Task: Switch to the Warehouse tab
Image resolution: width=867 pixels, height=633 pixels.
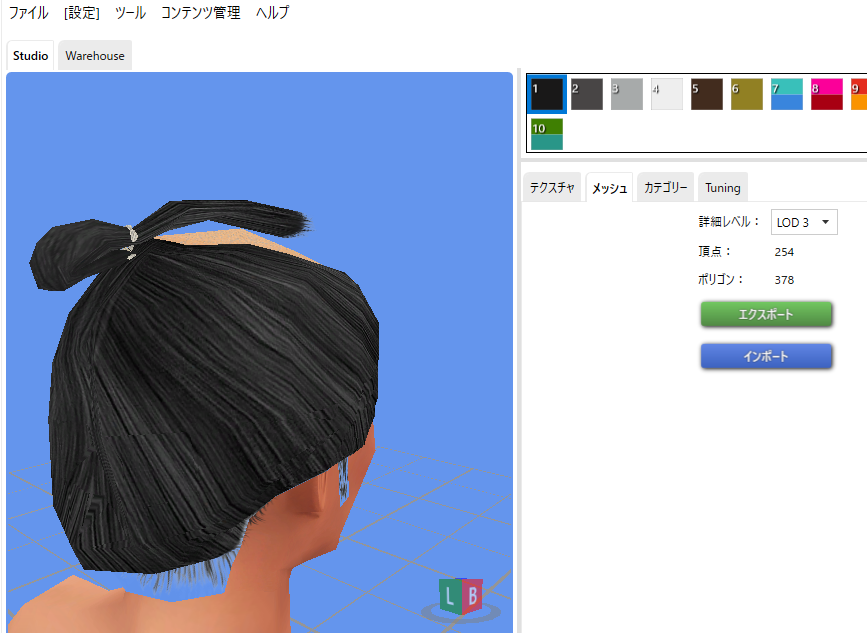Action: tap(95, 56)
